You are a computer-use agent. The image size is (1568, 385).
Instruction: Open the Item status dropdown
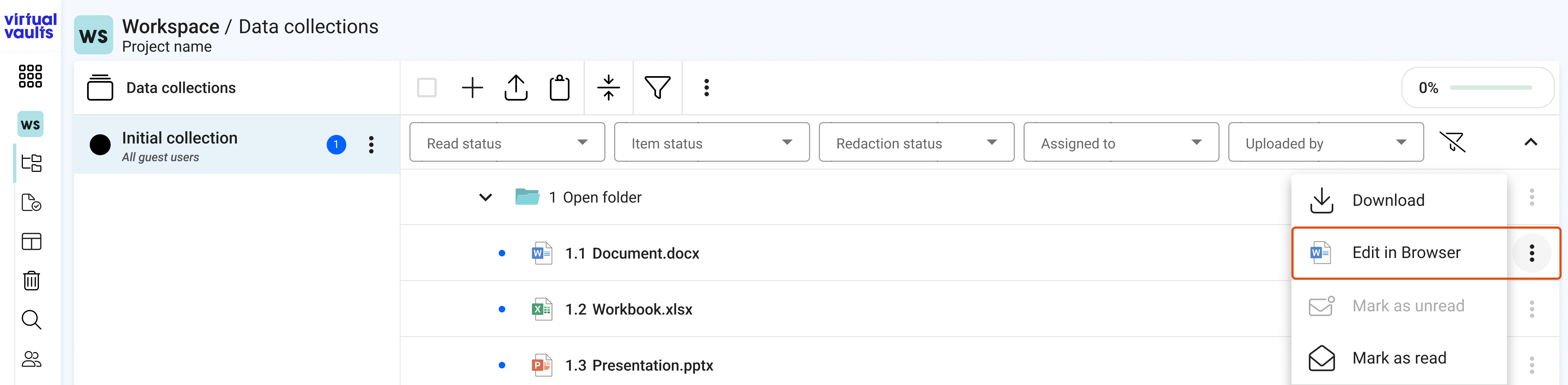(712, 142)
